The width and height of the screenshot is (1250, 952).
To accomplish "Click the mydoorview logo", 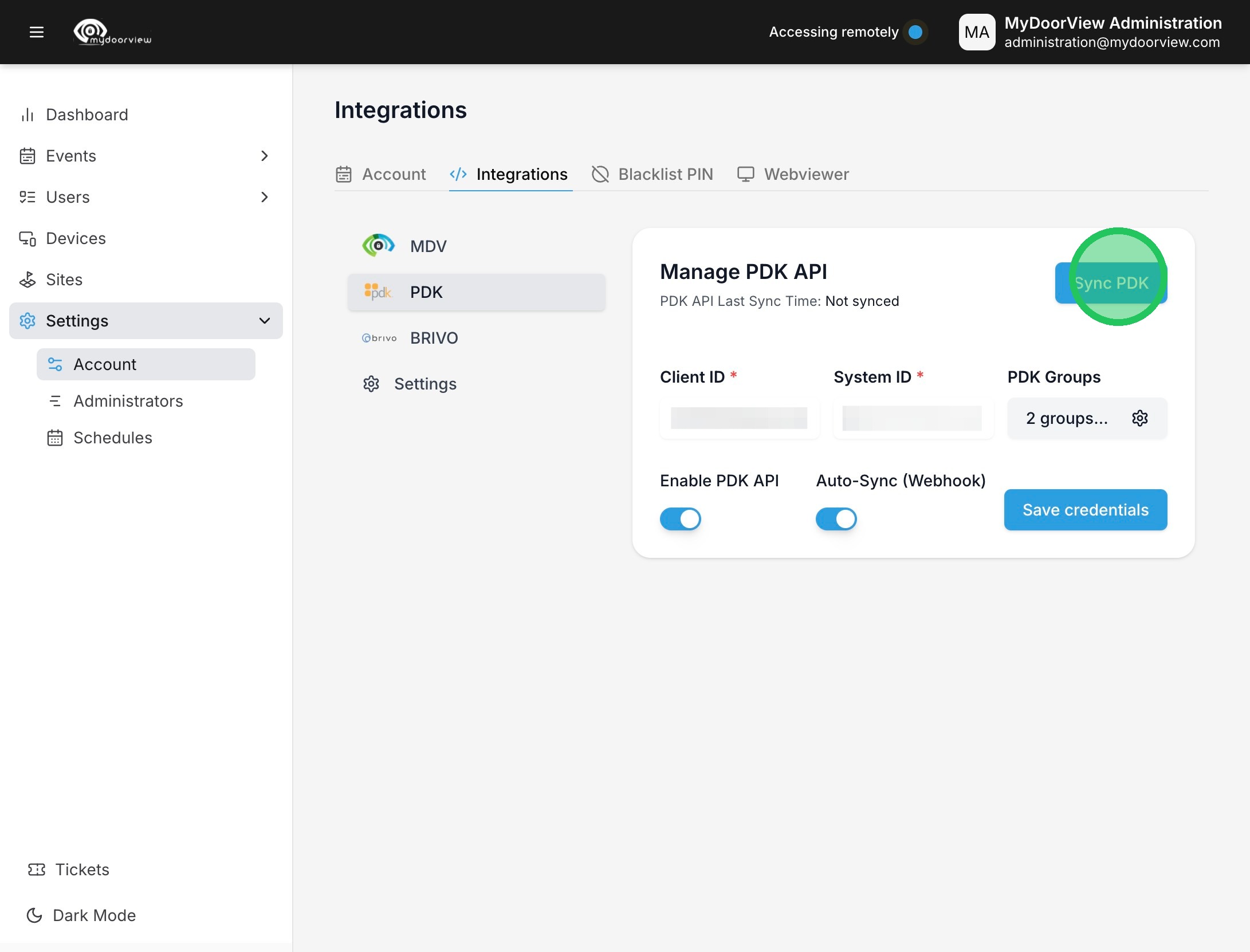I will (113, 32).
